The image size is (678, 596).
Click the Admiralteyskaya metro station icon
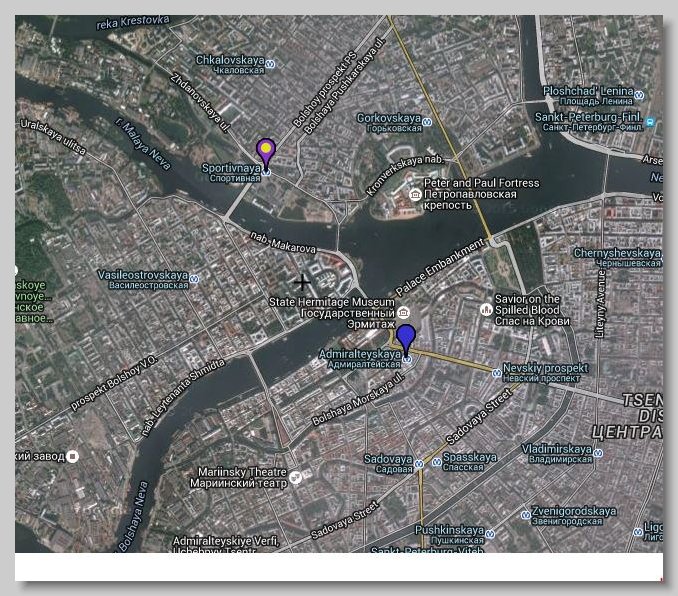point(407,359)
